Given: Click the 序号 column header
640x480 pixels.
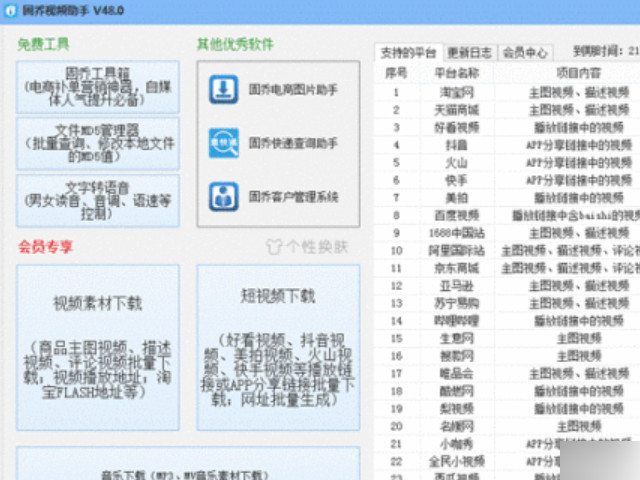Looking at the screenshot, I should pos(396,73).
